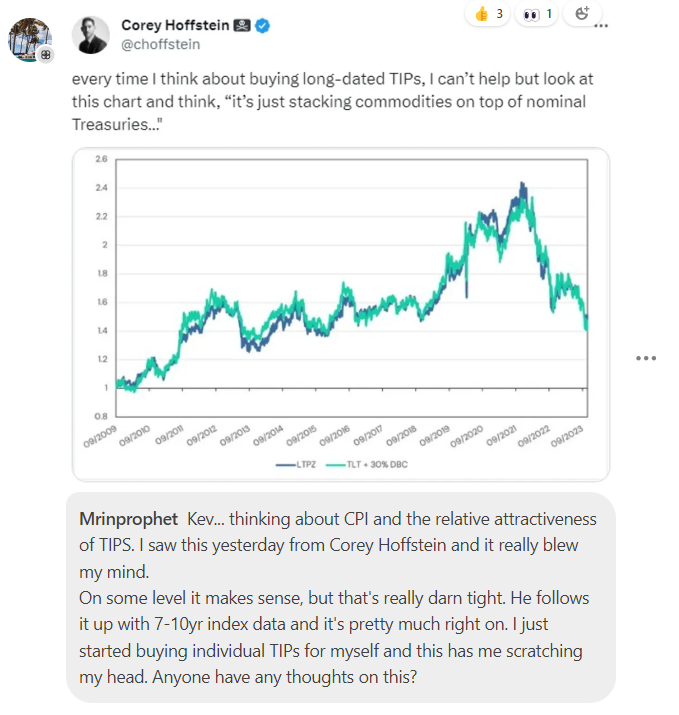The width and height of the screenshot is (679, 715).
Task: Click the @choffstein handle link
Action: coord(161,45)
